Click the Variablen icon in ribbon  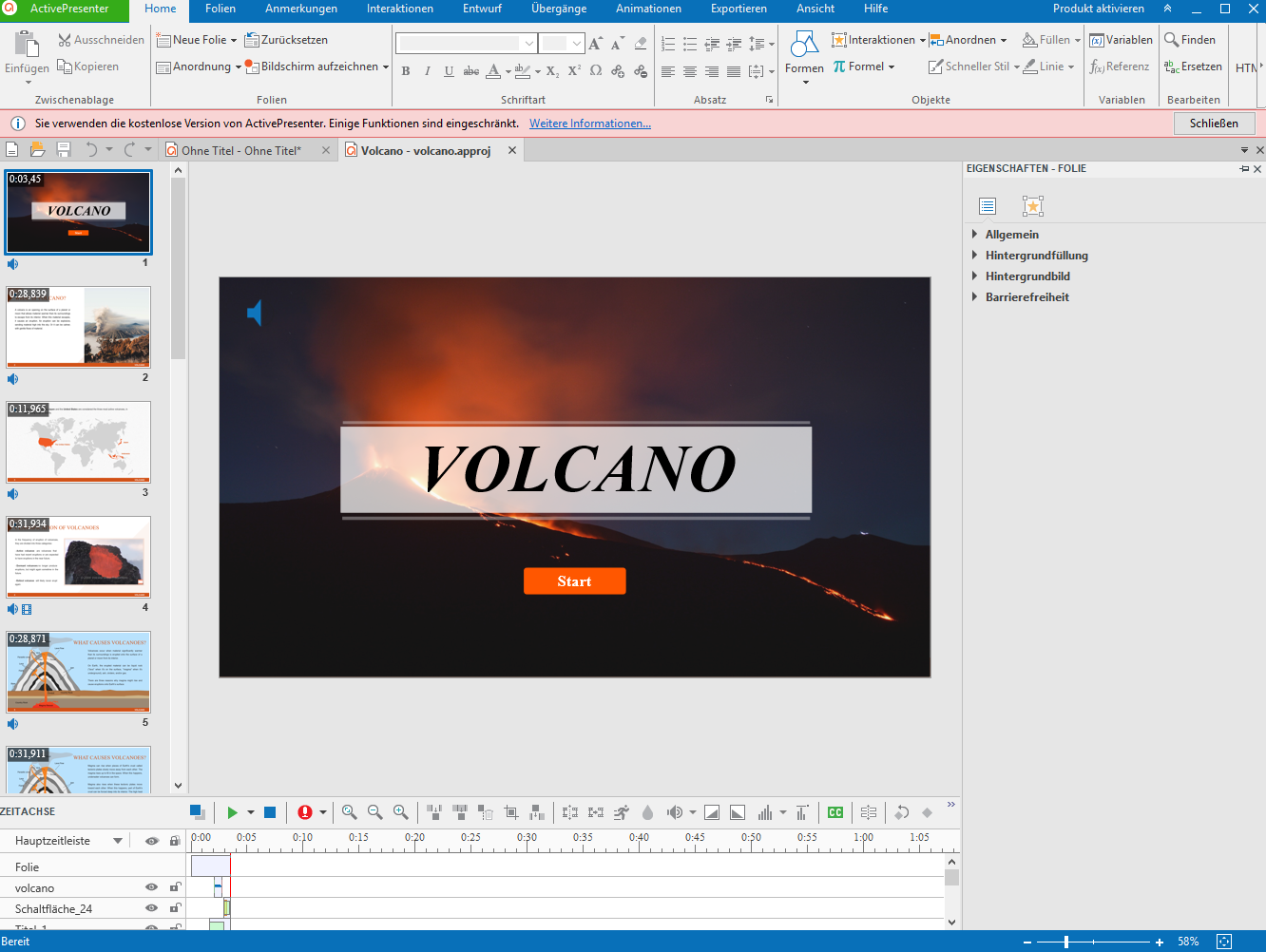(1097, 40)
